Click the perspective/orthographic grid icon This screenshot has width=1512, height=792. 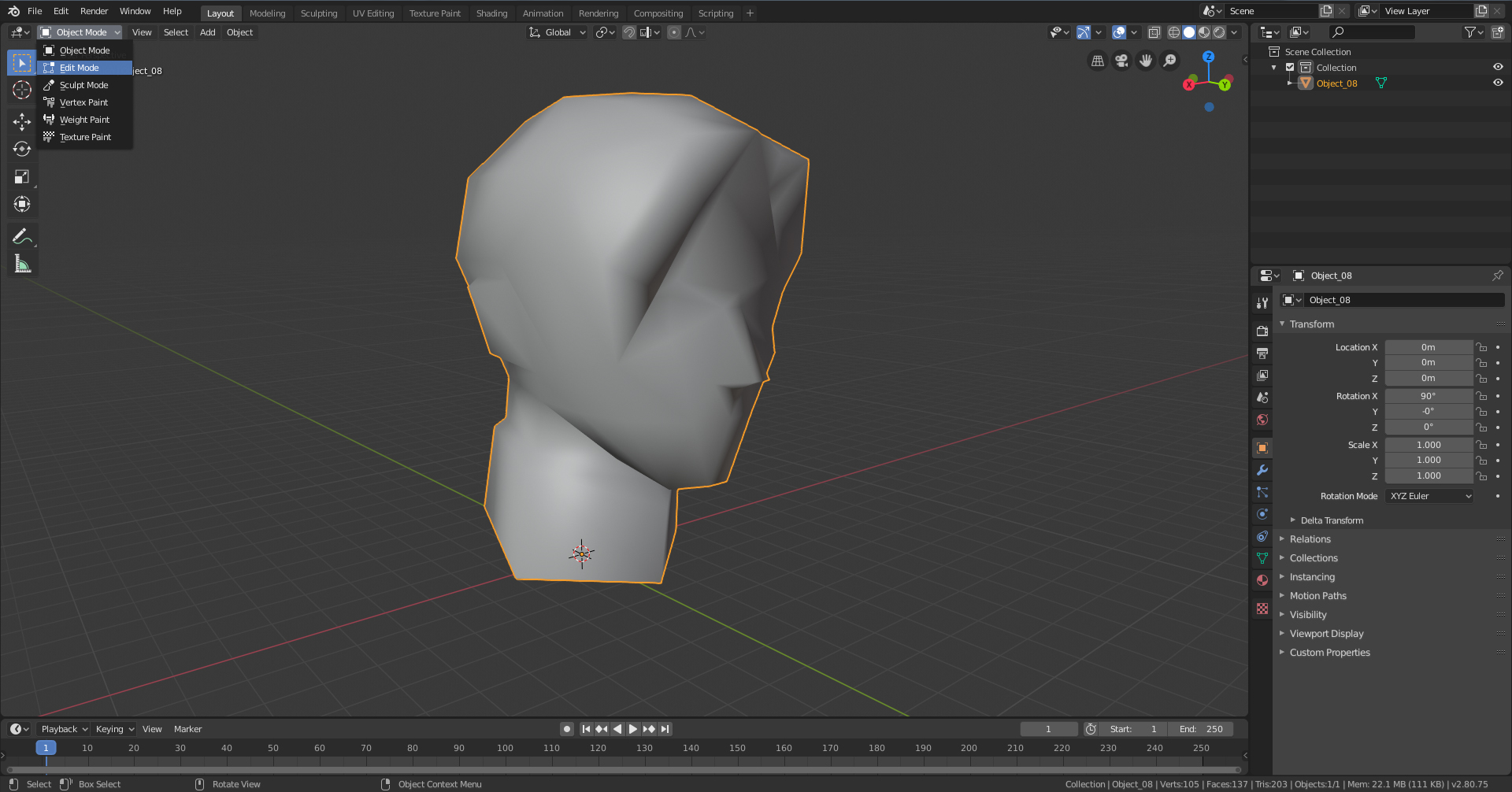(1098, 61)
